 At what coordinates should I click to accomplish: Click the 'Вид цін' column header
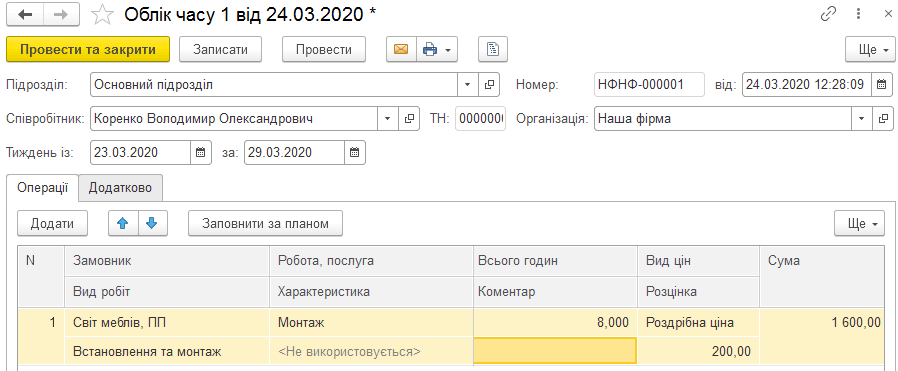(698, 261)
